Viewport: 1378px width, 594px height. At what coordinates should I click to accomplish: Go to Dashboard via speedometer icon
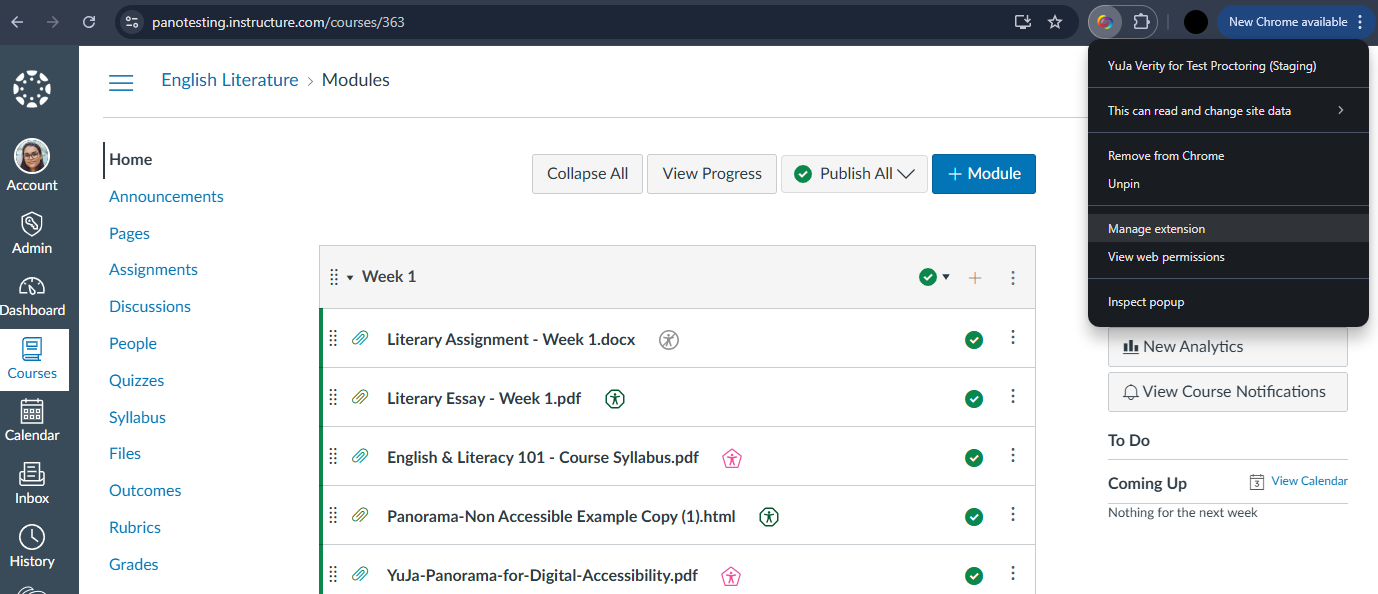click(32, 286)
